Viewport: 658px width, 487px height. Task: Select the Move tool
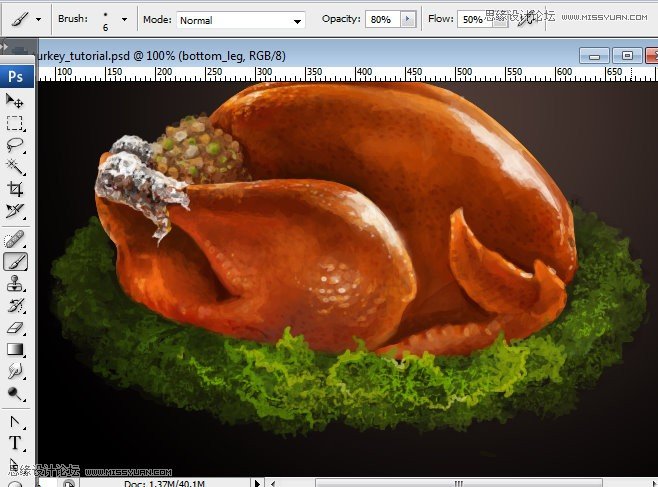point(15,101)
